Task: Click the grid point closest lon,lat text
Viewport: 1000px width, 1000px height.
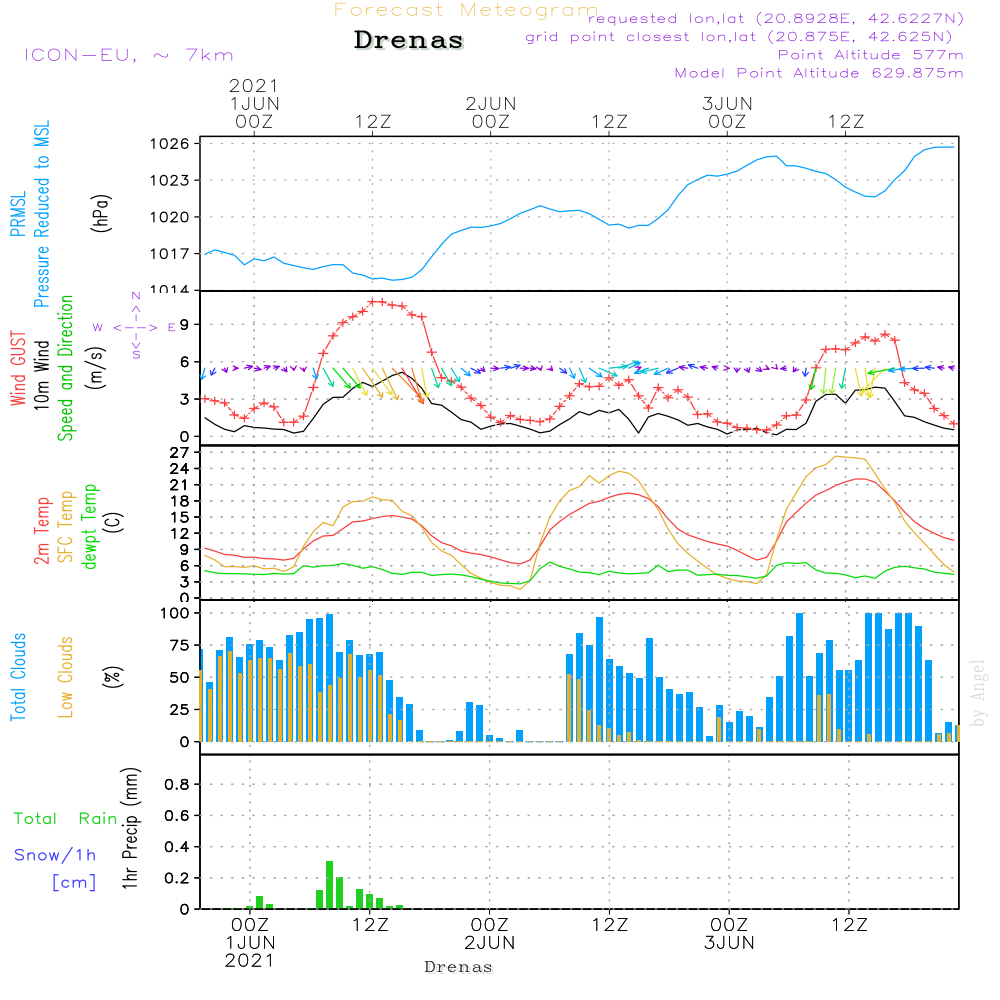Action: (x=739, y=37)
